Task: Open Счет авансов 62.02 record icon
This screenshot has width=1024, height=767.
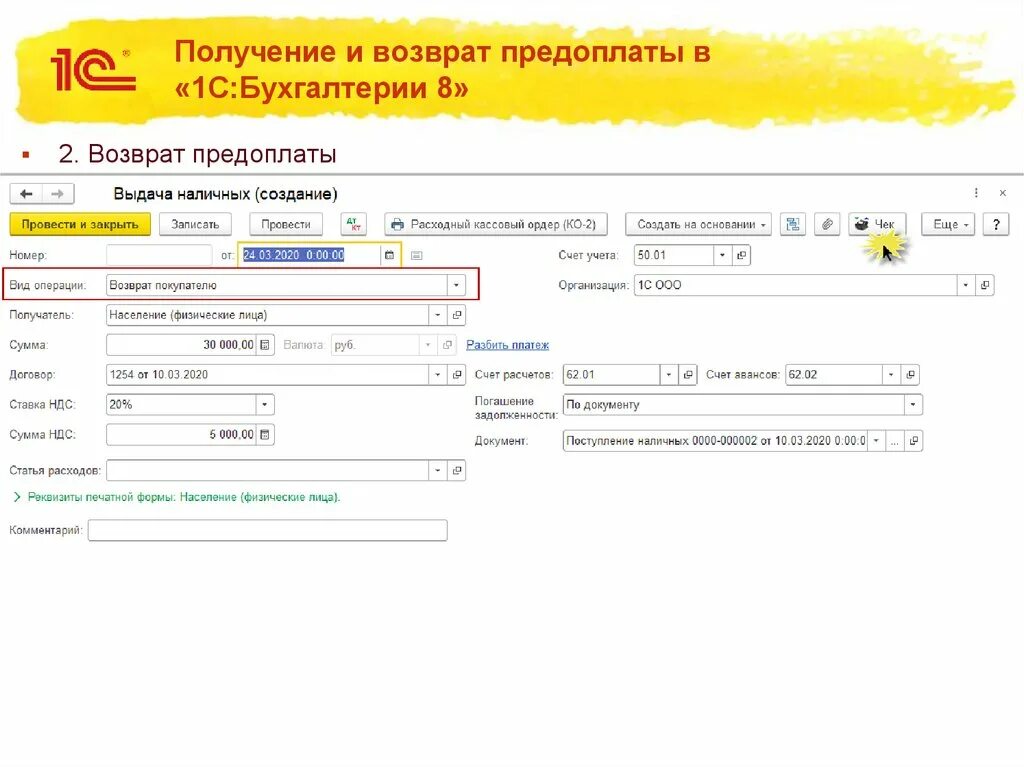Action: [x=910, y=375]
